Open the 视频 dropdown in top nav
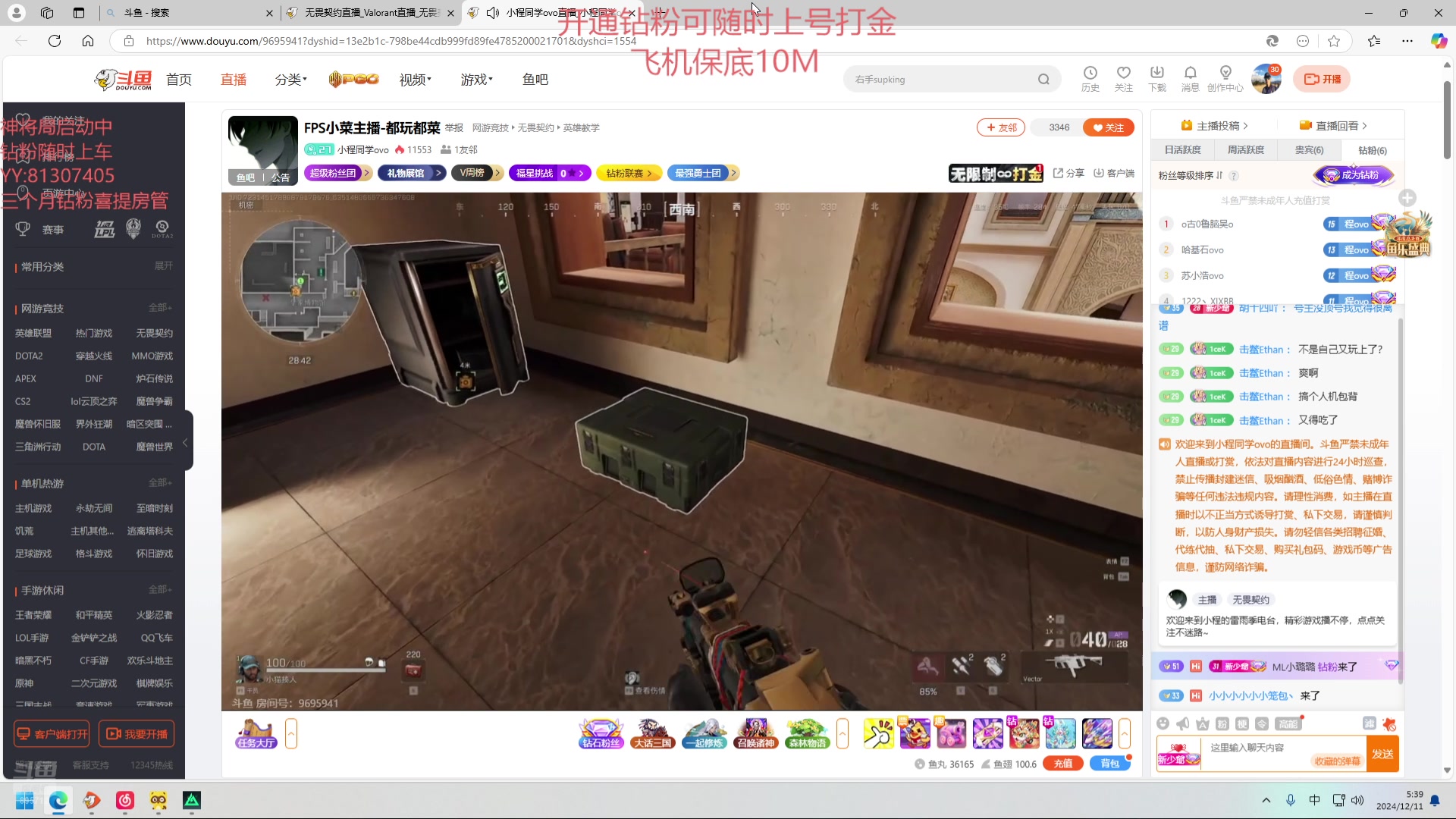The image size is (1456, 819). click(415, 80)
